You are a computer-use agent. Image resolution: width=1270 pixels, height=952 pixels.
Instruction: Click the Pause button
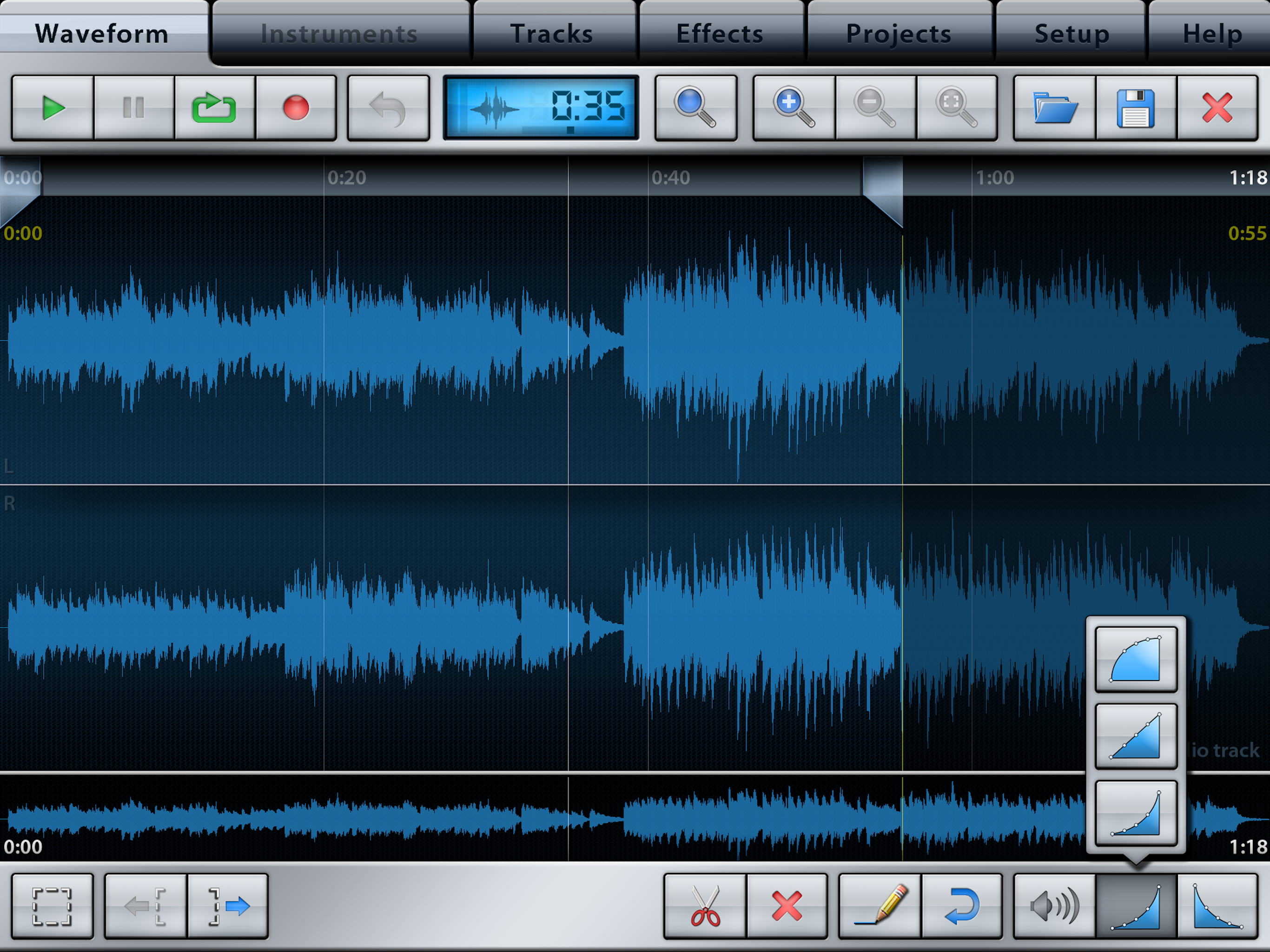[x=134, y=108]
